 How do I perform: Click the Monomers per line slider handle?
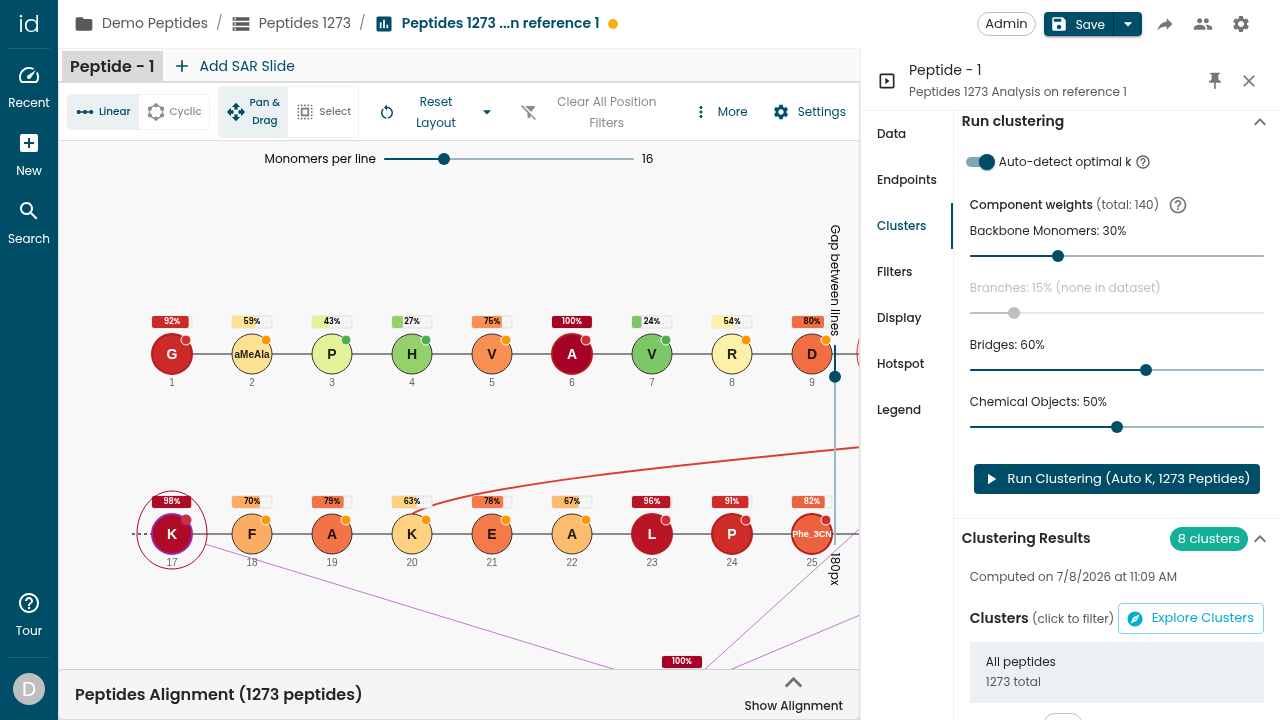(x=444, y=159)
